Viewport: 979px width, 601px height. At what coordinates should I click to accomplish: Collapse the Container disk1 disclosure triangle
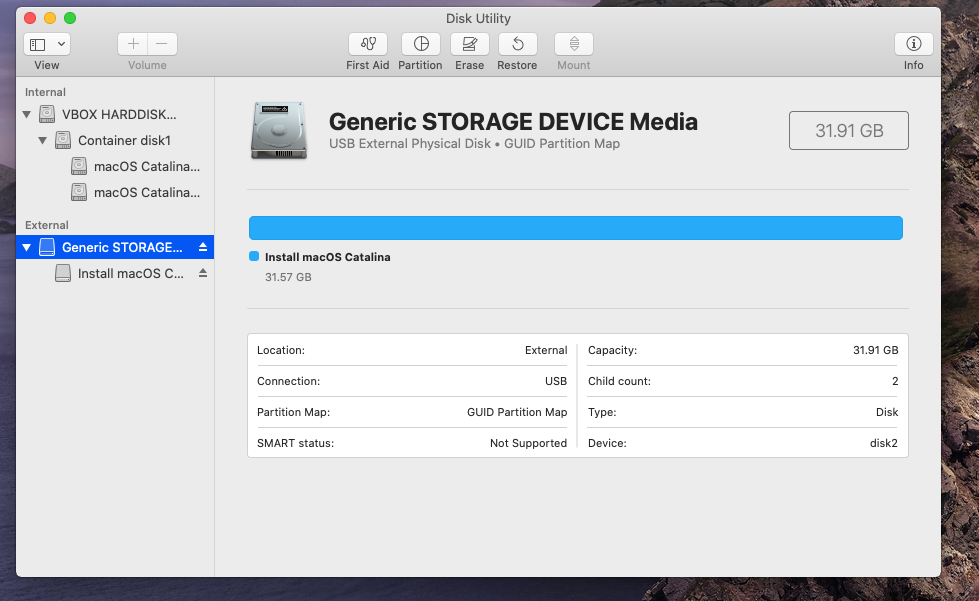click(x=43, y=141)
